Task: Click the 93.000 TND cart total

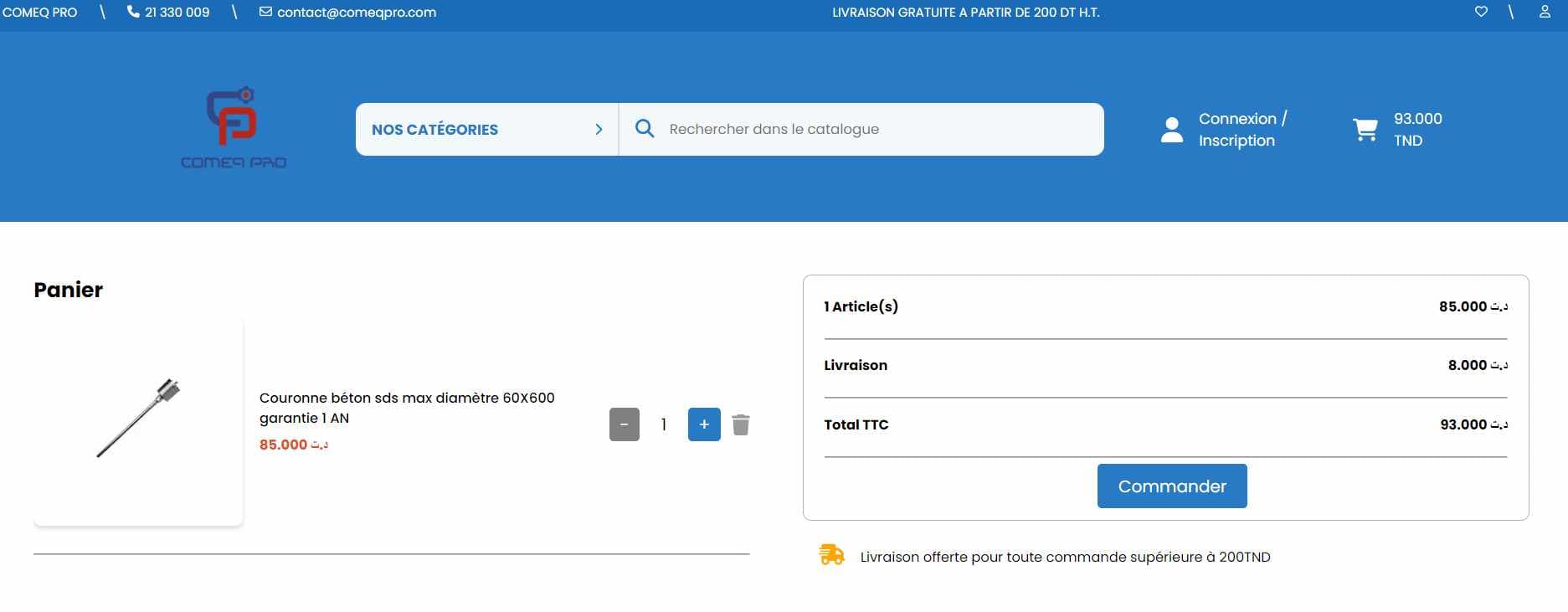Action: click(1417, 130)
